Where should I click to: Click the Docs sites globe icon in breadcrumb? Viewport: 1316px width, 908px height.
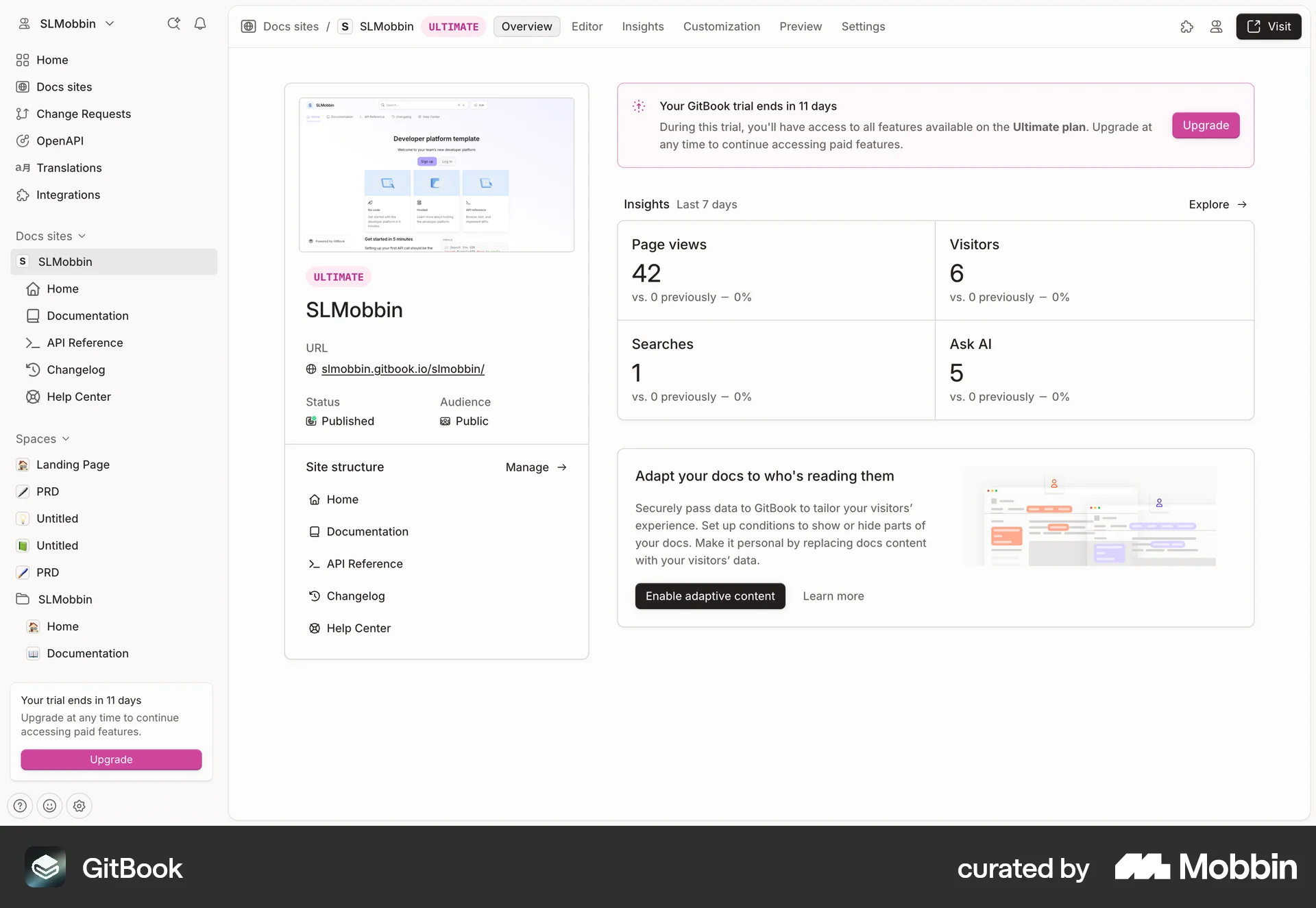tap(249, 27)
